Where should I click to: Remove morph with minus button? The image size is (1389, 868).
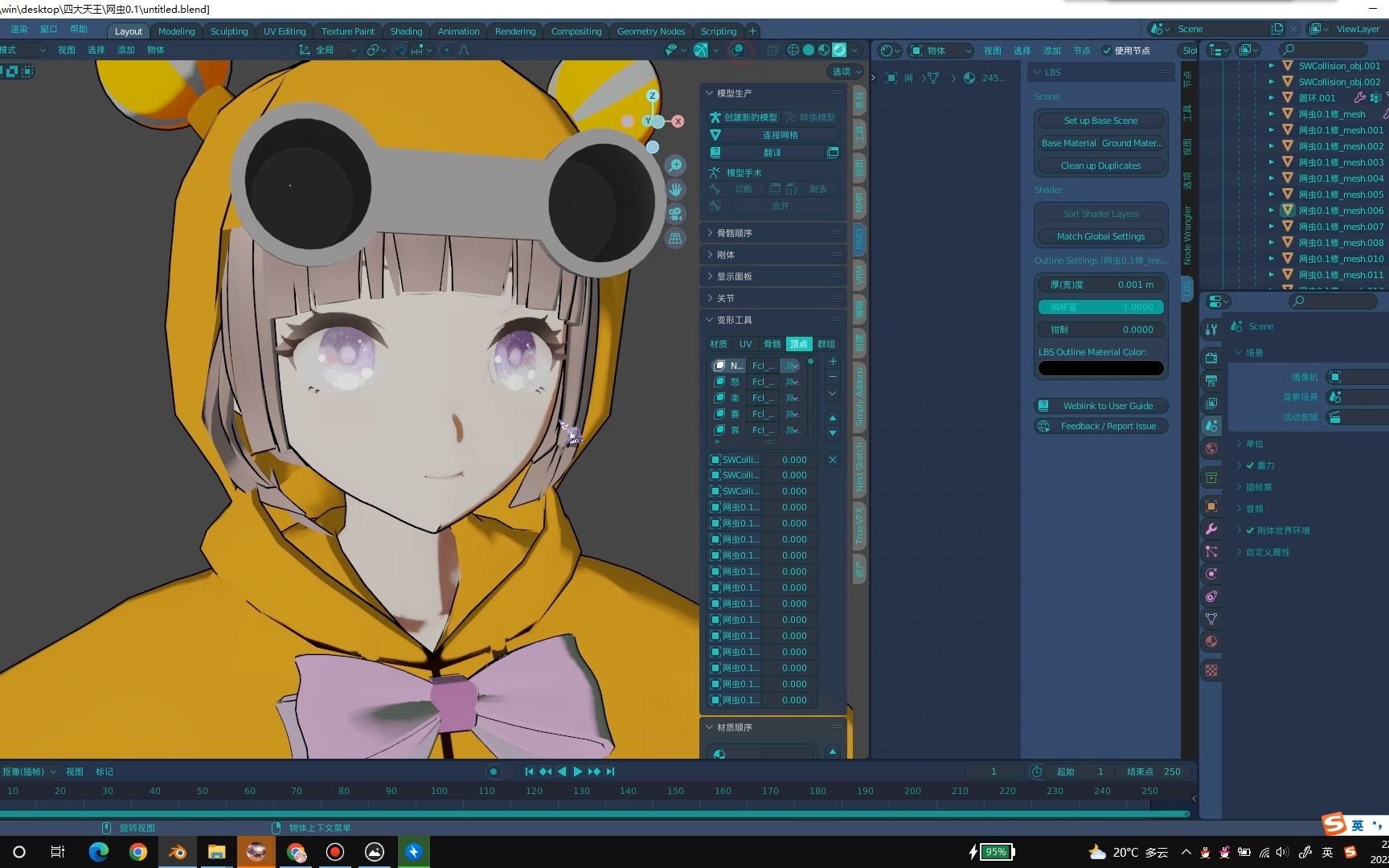coord(833,377)
